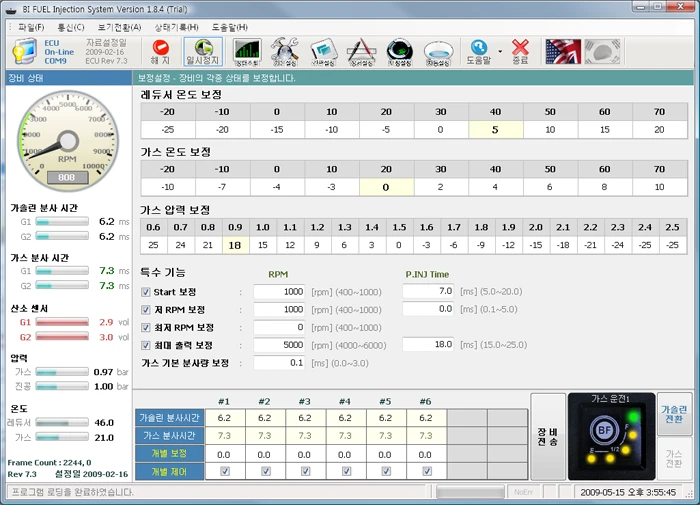Uncheck 개별 제어 for cylinder #6
Image resolution: width=700 pixels, height=505 pixels.
[x=427, y=471]
